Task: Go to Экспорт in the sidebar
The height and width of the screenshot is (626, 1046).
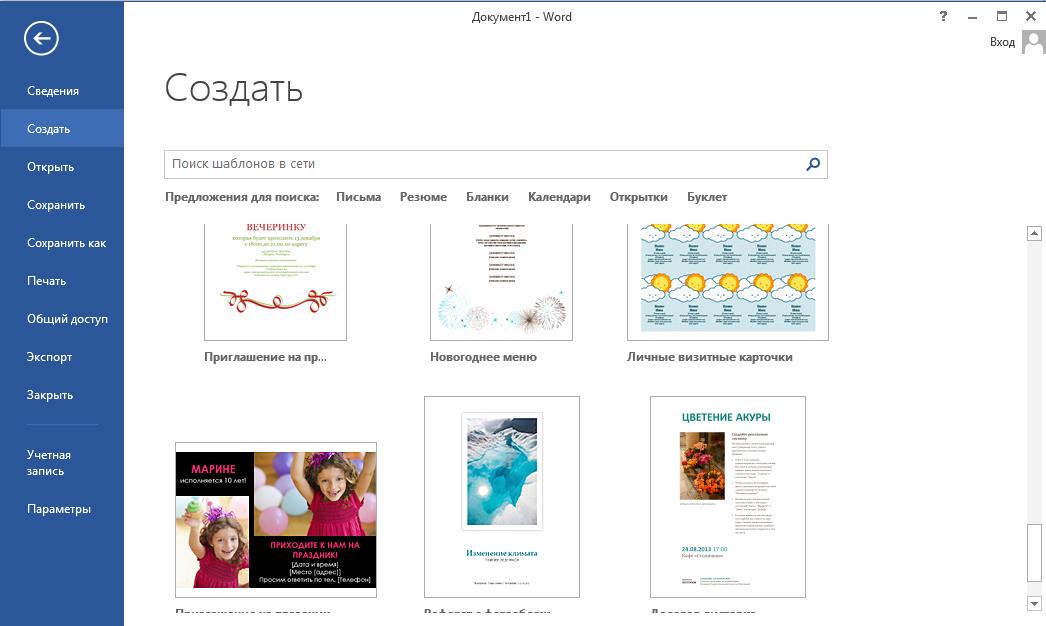Action: pos(50,357)
